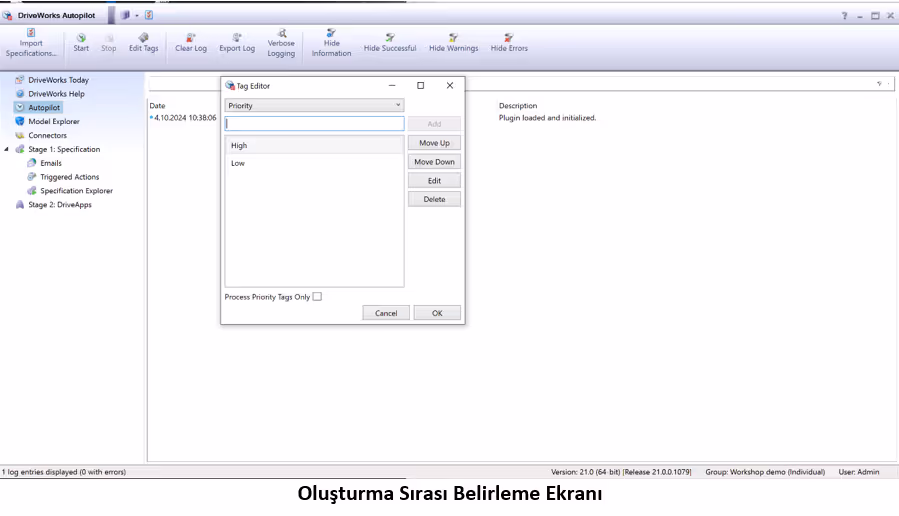The width and height of the screenshot is (899, 516).
Task: Open the Priority dropdown in Tag Editor
Action: coord(314,105)
